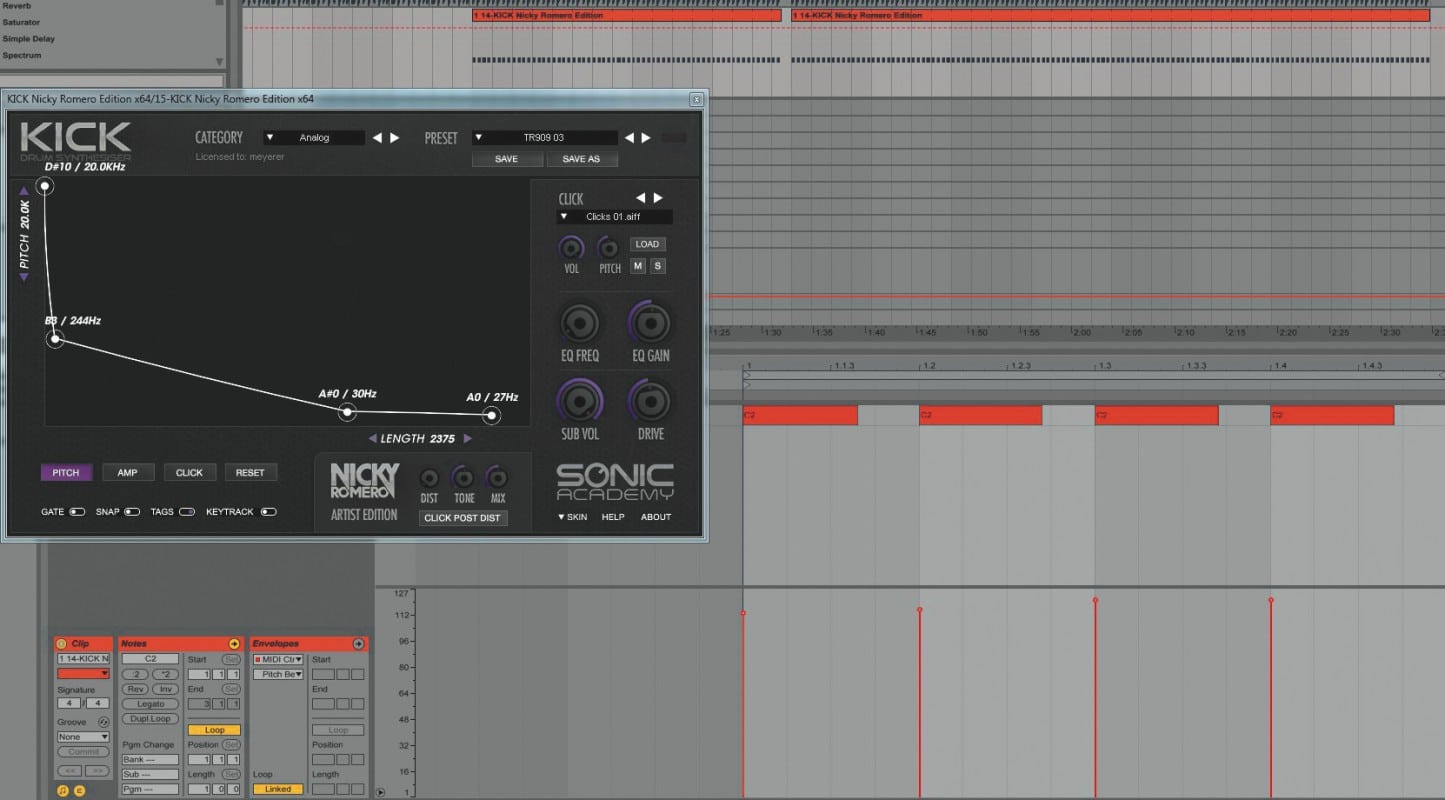
Task: Select B3 / 244Hz envelope node
Action: tap(56, 340)
